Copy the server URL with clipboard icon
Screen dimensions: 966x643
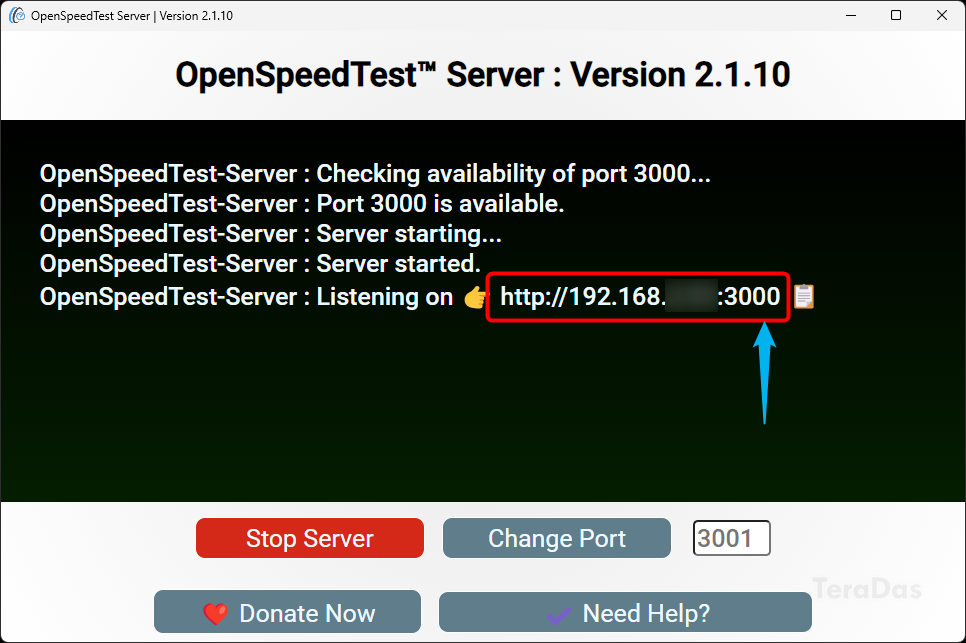tap(804, 297)
